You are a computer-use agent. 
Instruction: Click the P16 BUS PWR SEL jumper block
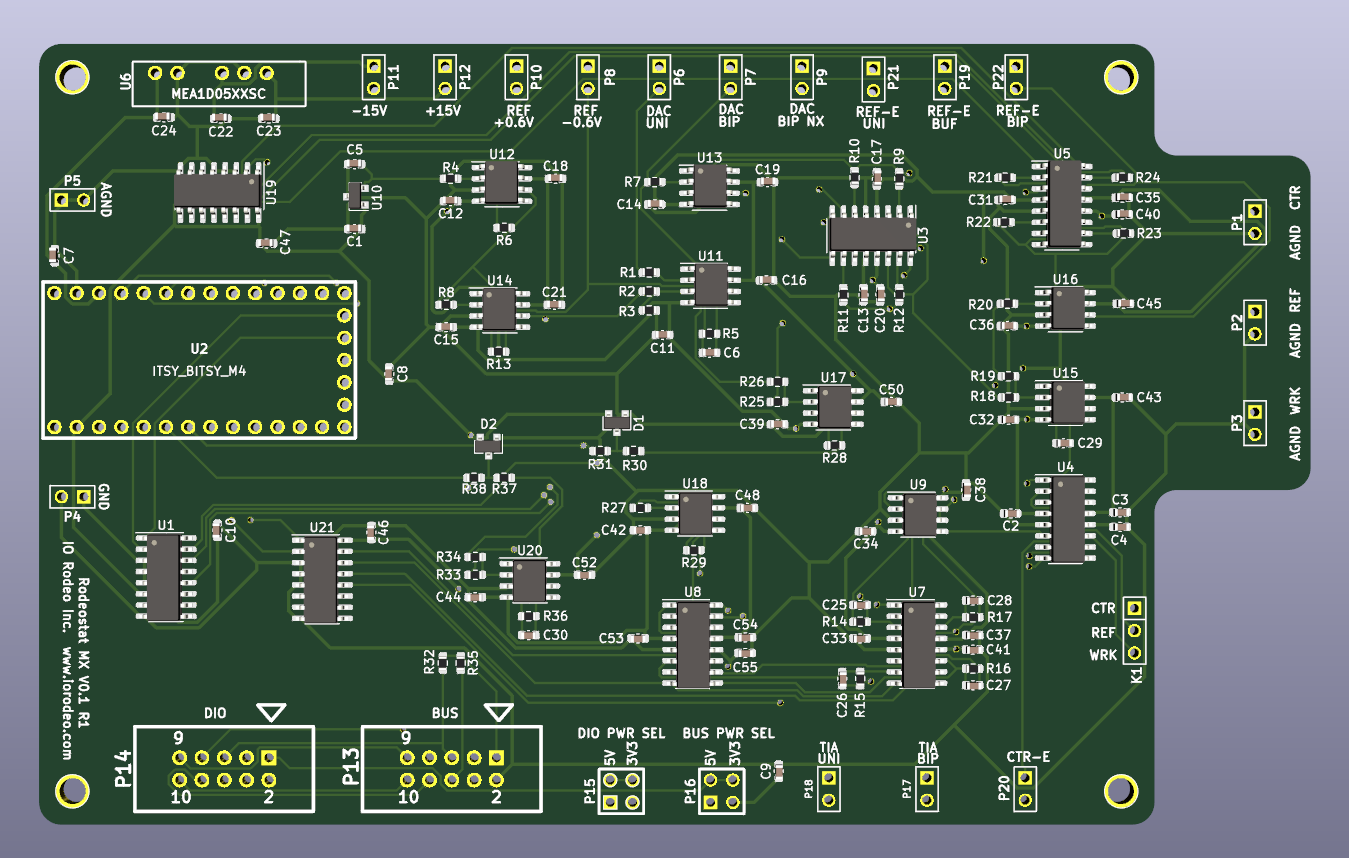click(x=722, y=791)
